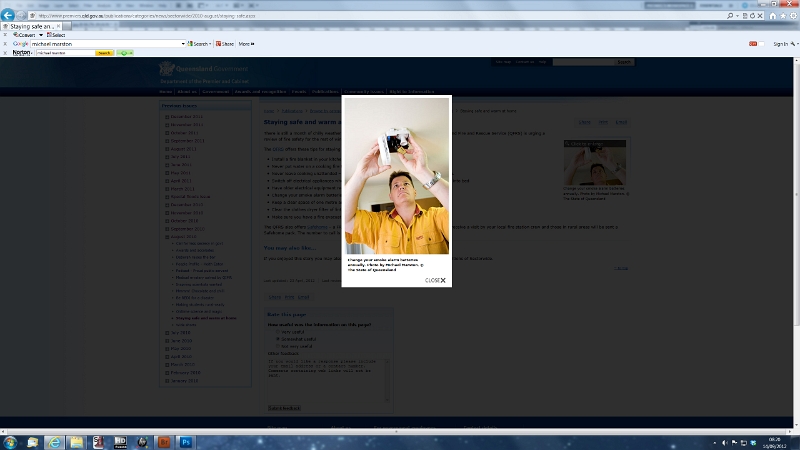Open the Google search box history dropdown
800x450 pixels.
183,44
